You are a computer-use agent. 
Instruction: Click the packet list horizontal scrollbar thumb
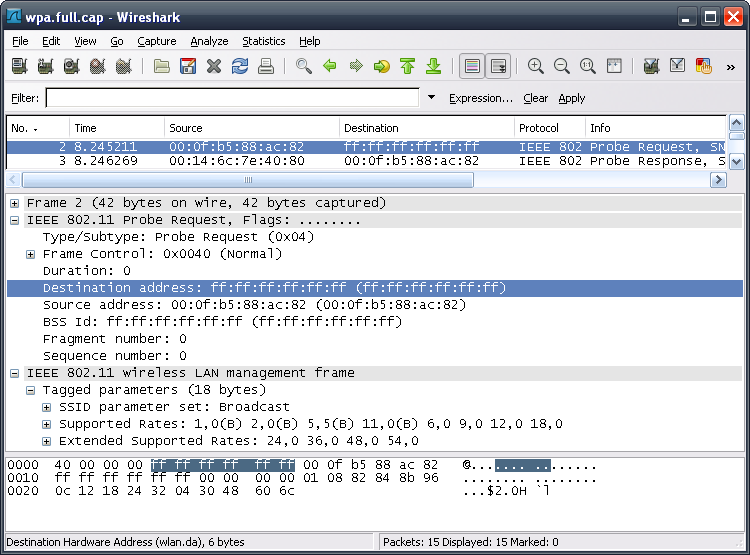coord(248,180)
